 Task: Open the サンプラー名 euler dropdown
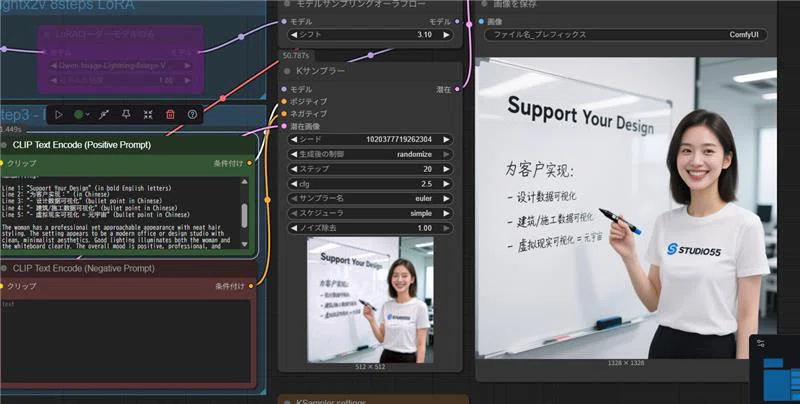(x=370, y=198)
